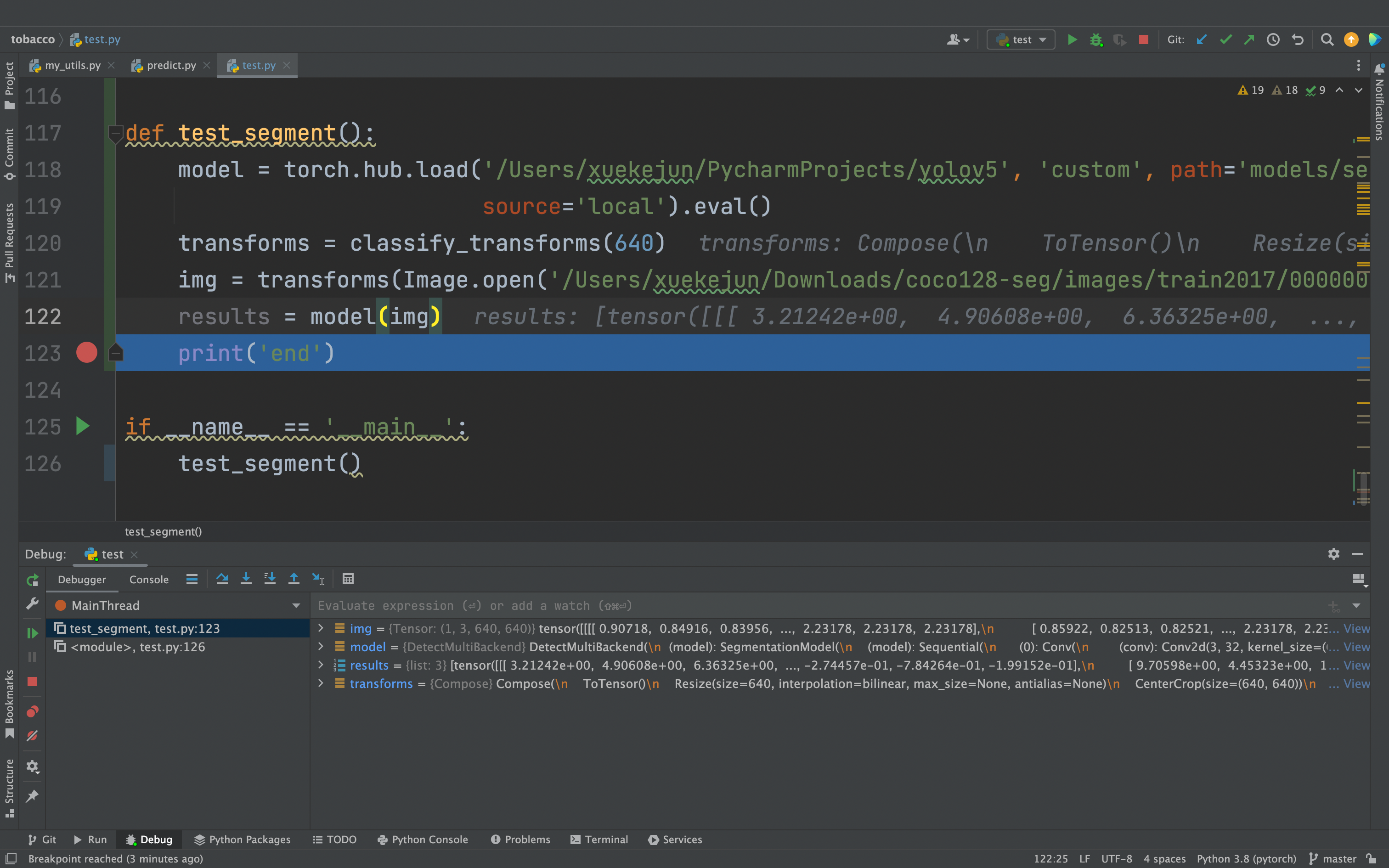Open the MainThread selector dropdown
Viewport: 1389px width, 868px height.
(296, 606)
